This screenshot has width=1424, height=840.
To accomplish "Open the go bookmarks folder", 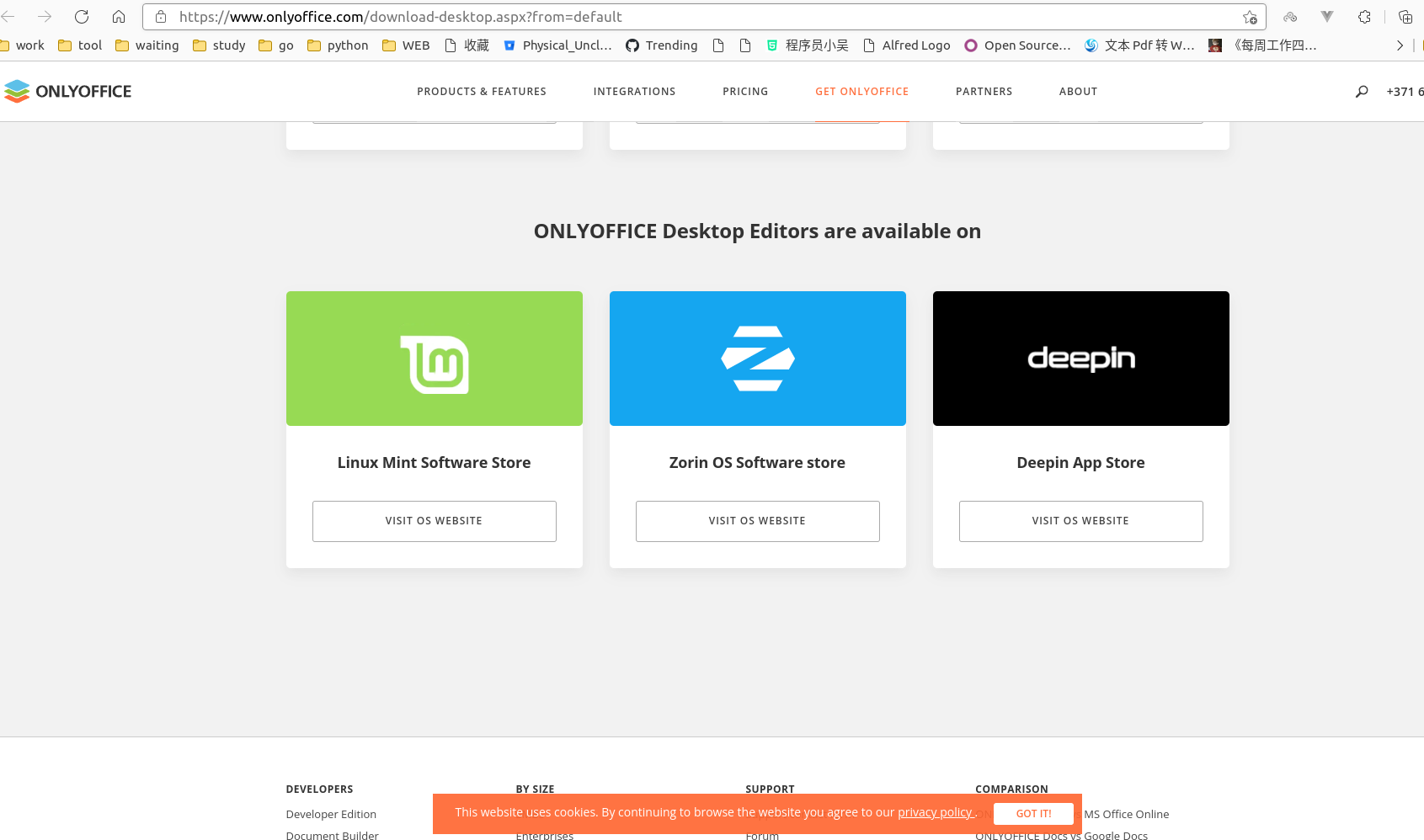I will [x=276, y=45].
